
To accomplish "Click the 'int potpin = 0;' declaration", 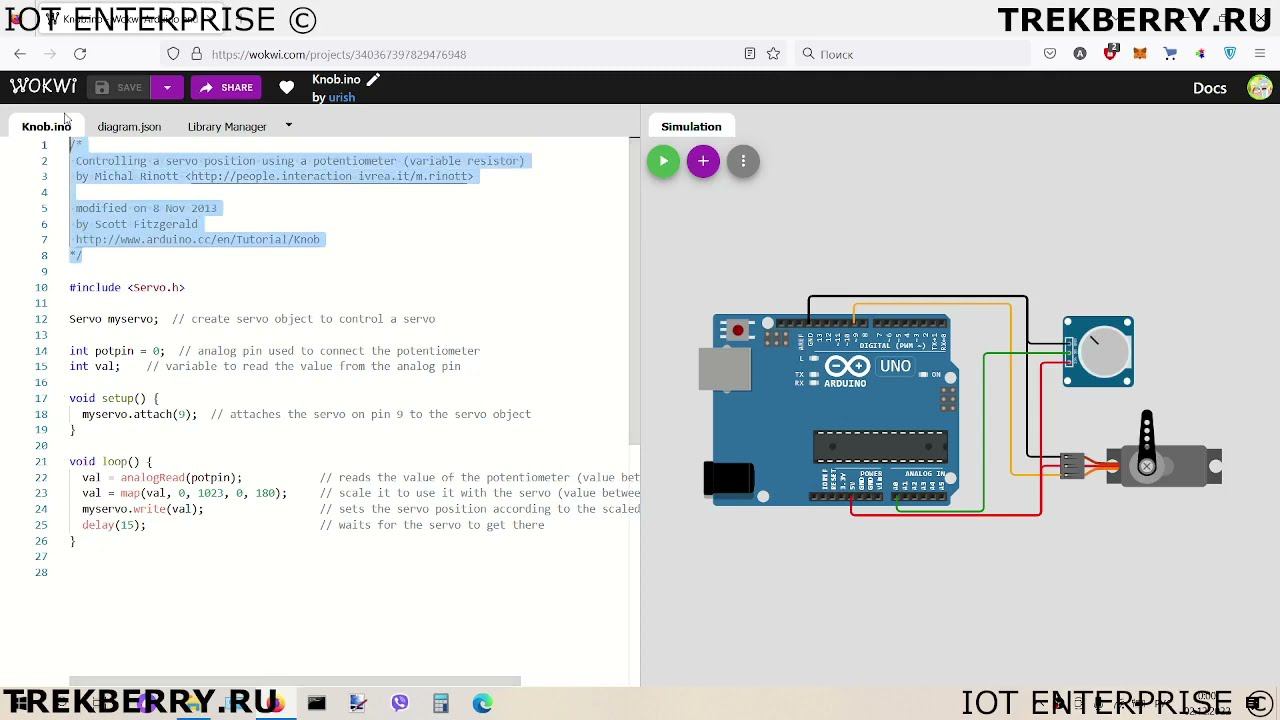I will pyautogui.click(x=116, y=351).
